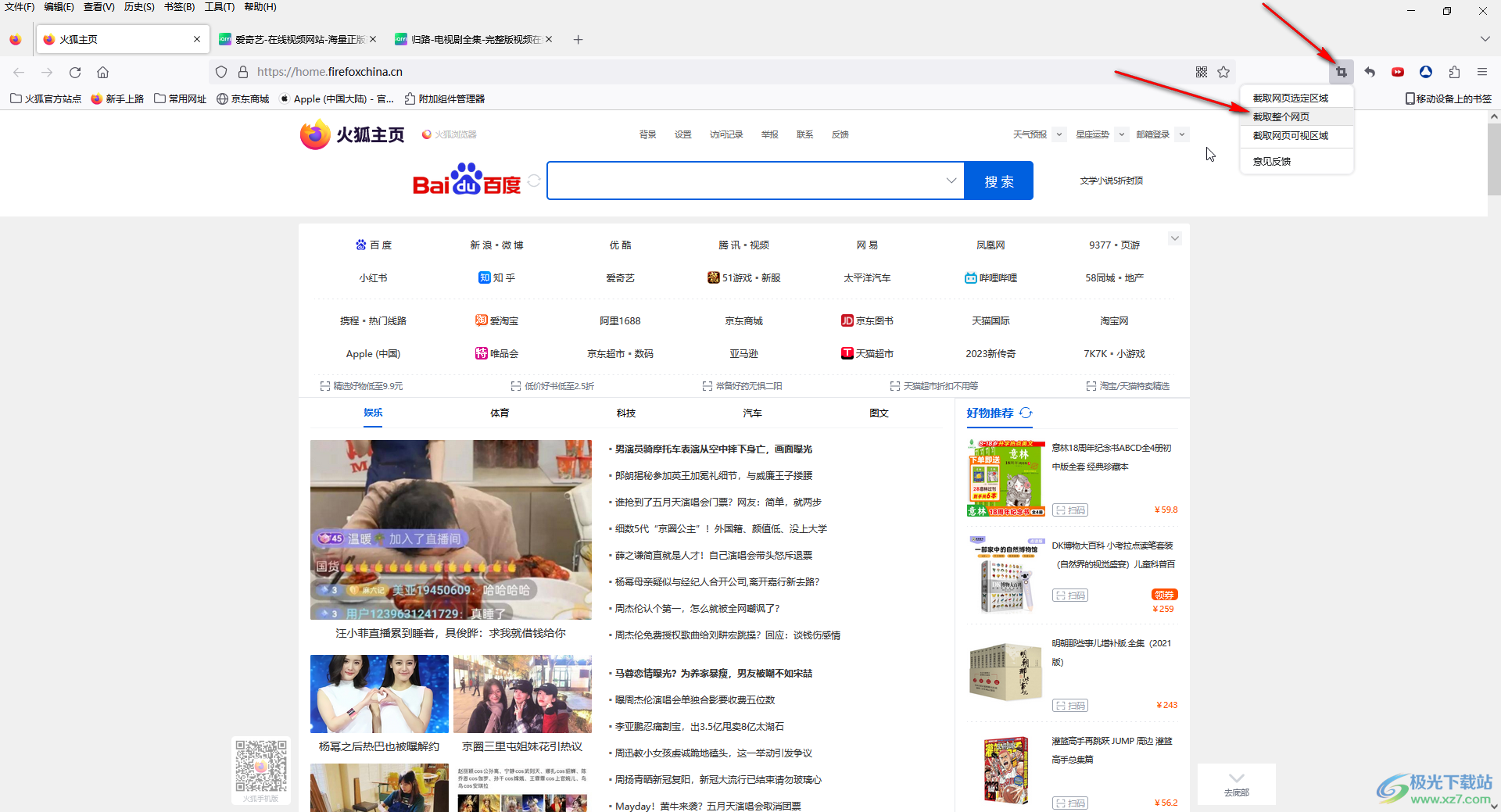Click the QR code icon in address bar
The width and height of the screenshot is (1501, 812).
click(x=1202, y=72)
